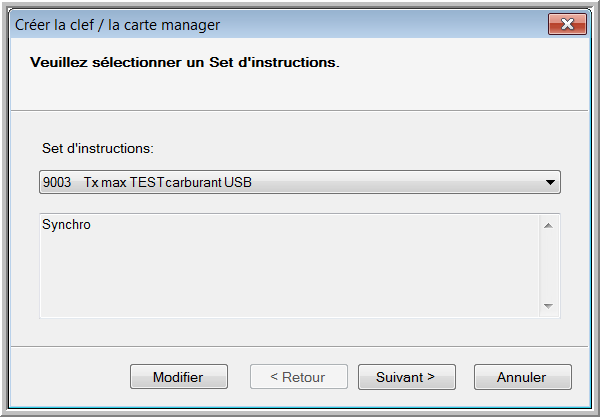Image resolution: width=600 pixels, height=417 pixels.
Task: Click the 'TESTcarburant' text in the combo box
Action: tap(176, 182)
